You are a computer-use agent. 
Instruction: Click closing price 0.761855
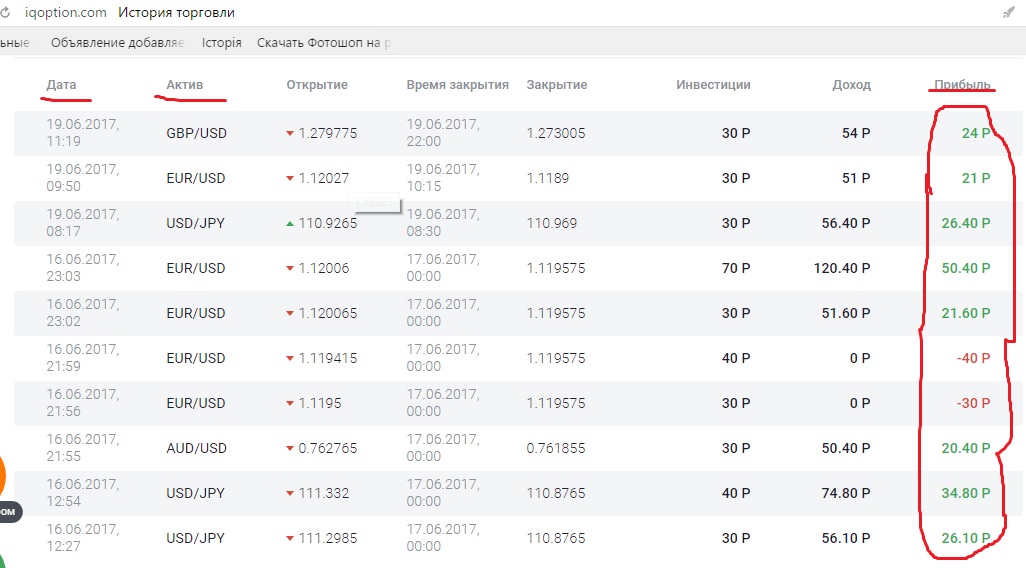click(556, 448)
